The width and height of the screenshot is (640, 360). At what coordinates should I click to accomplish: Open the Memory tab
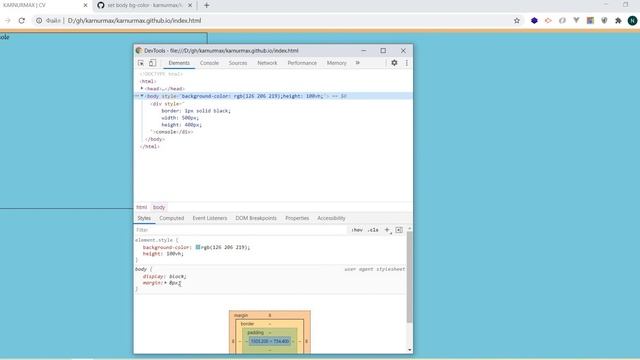pos(336,63)
